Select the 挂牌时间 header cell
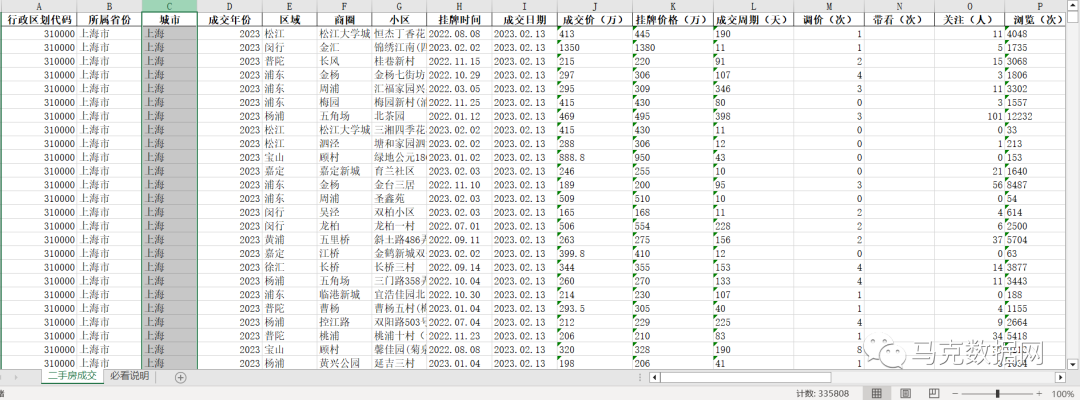This screenshot has width=1080, height=400. click(x=459, y=20)
